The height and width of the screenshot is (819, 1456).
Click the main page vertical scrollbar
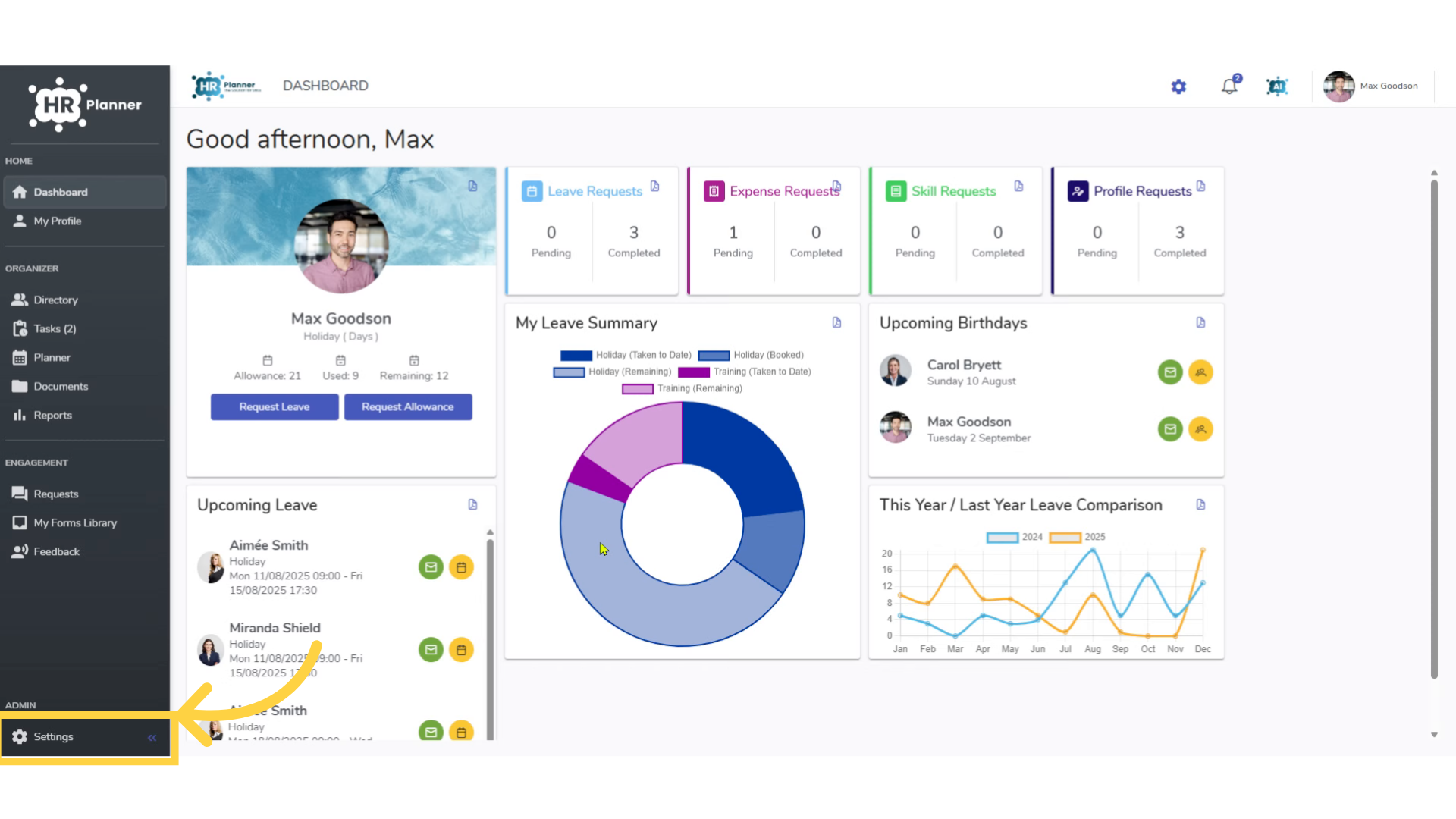pyautogui.click(x=1434, y=428)
